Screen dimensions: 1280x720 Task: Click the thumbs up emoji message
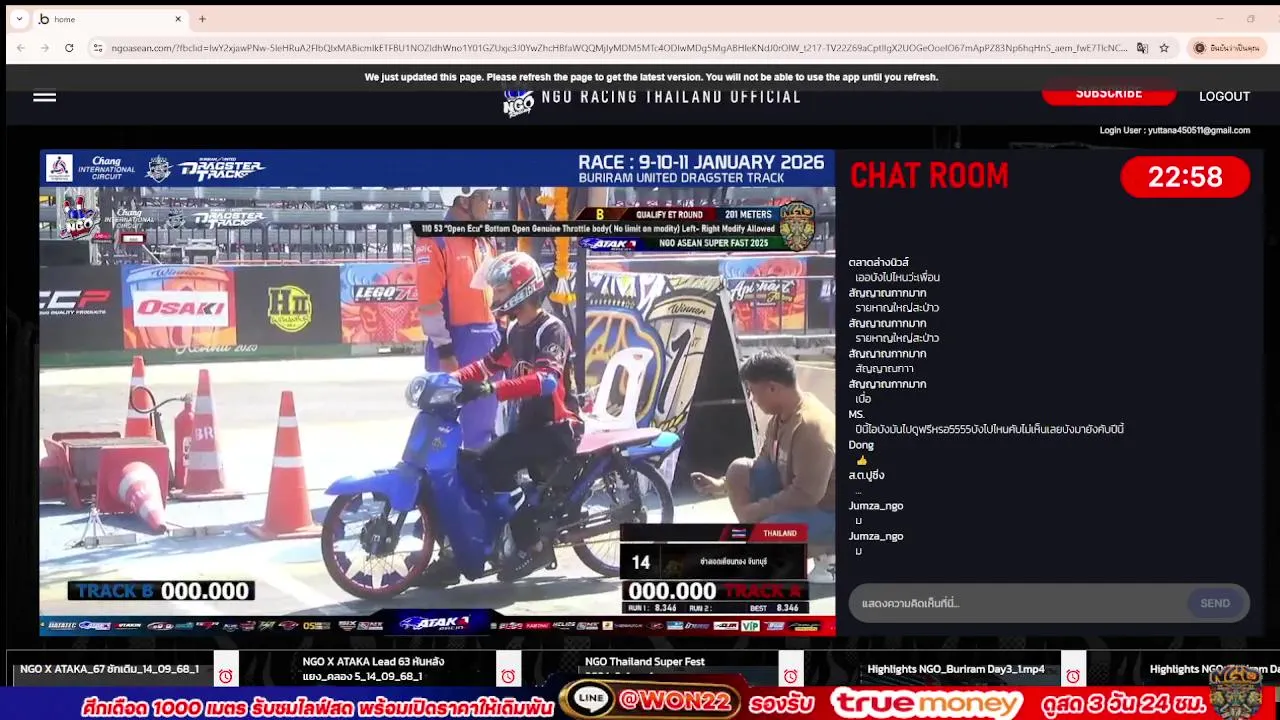862,460
